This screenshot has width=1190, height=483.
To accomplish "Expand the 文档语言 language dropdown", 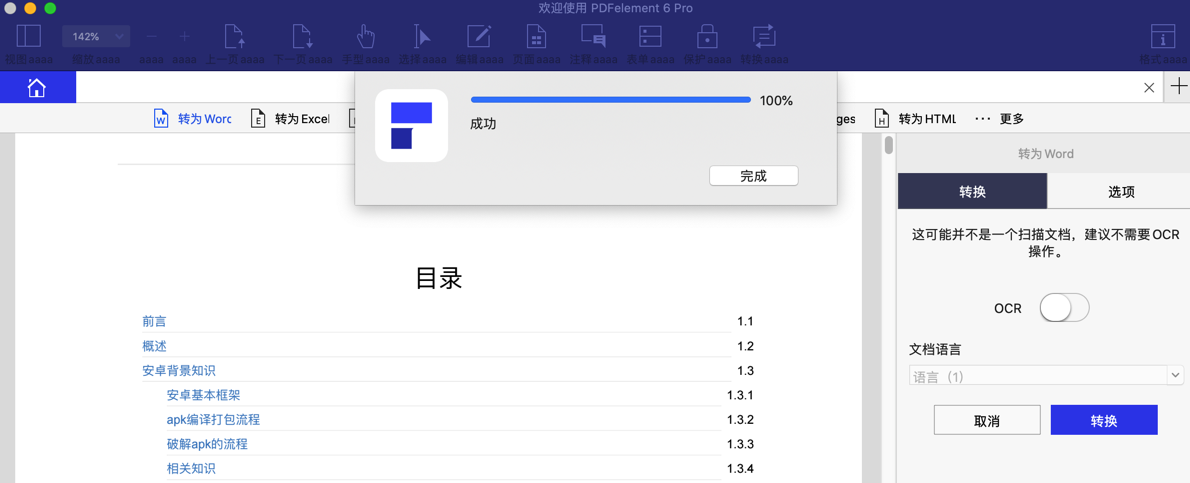I will pos(1046,376).
